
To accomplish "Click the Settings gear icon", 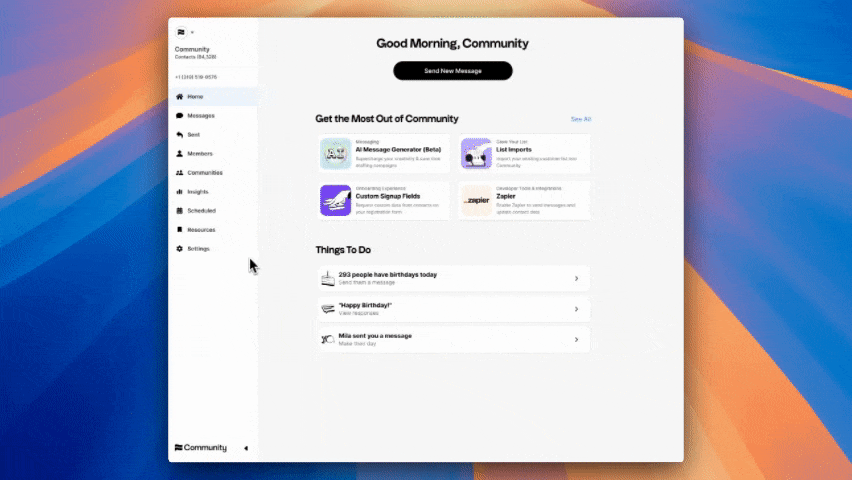I will (179, 249).
